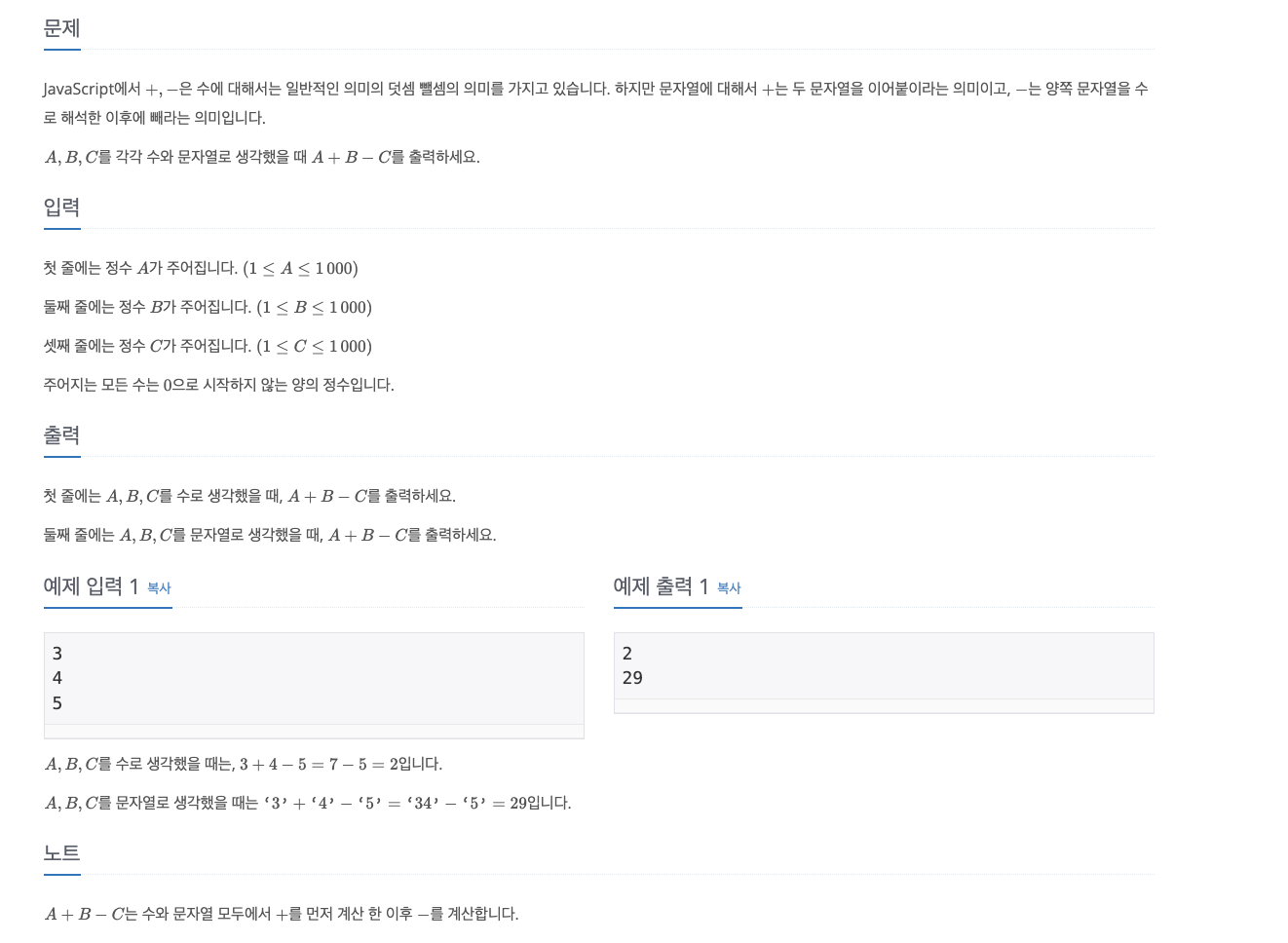The image size is (1288, 943).
Task: Select the number 3 in the sample input
Action: [x=57, y=653]
